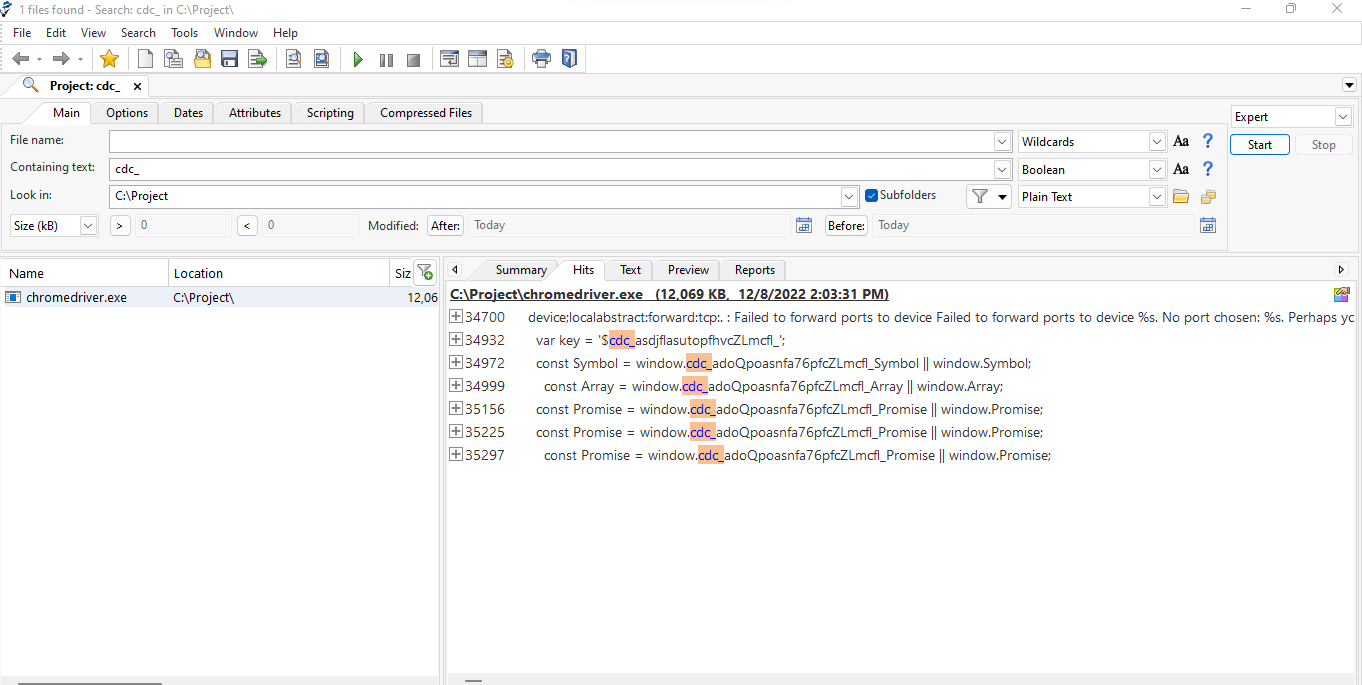
Task: Sort results by Location column header
Action: coord(278,273)
